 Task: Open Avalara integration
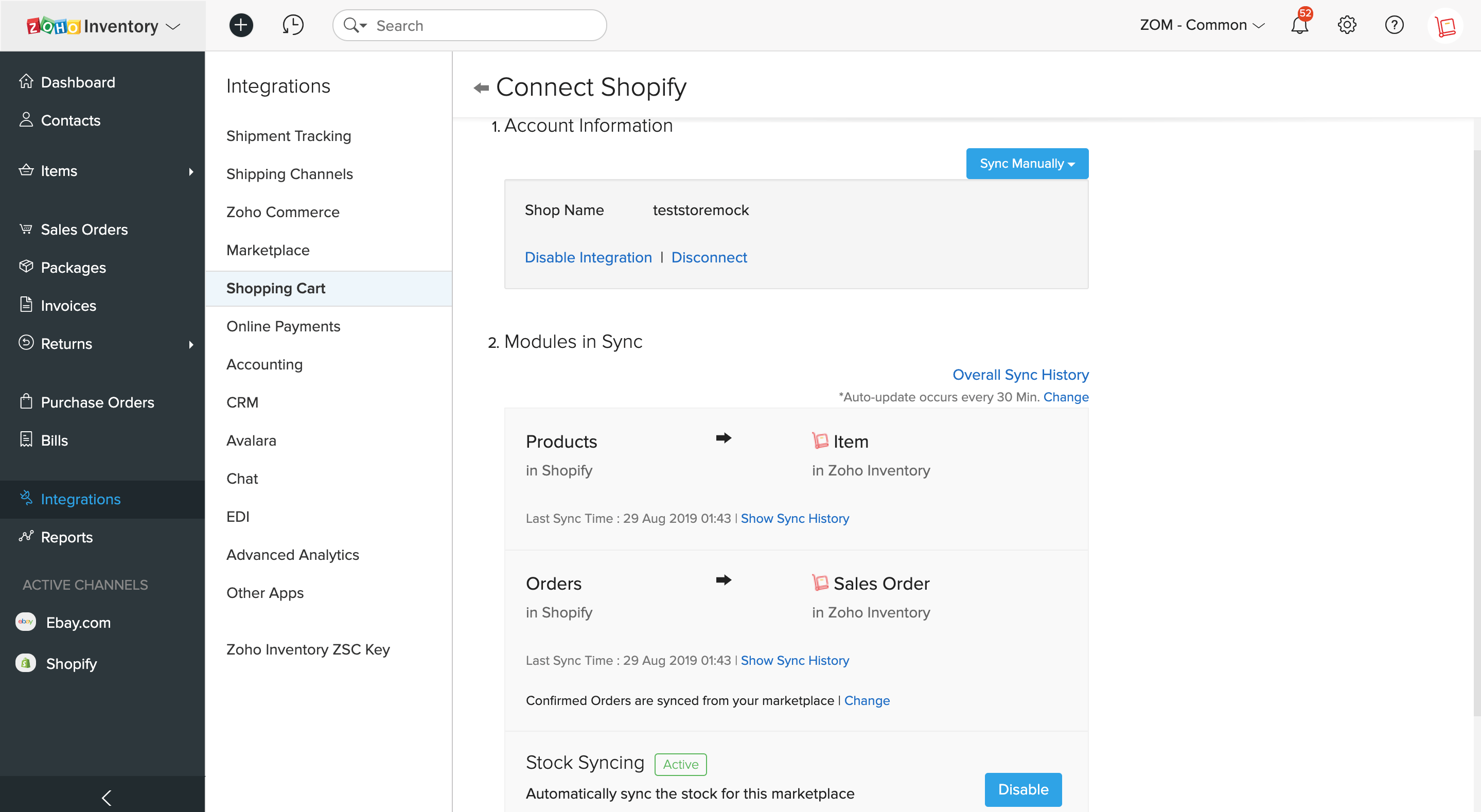coord(251,440)
